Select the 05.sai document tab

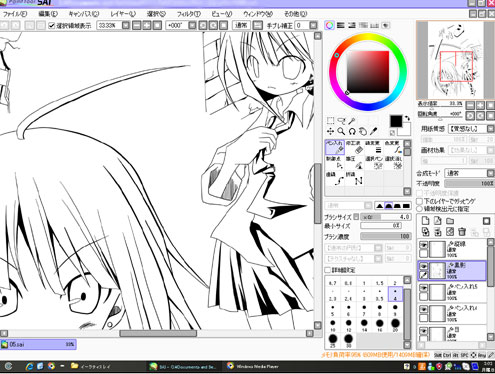[38, 344]
